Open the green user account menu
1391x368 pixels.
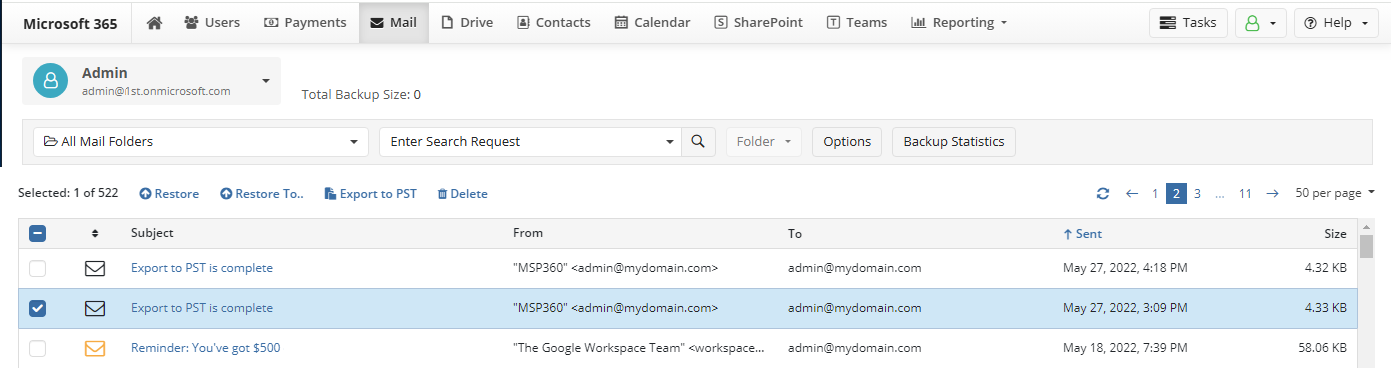1260,23
